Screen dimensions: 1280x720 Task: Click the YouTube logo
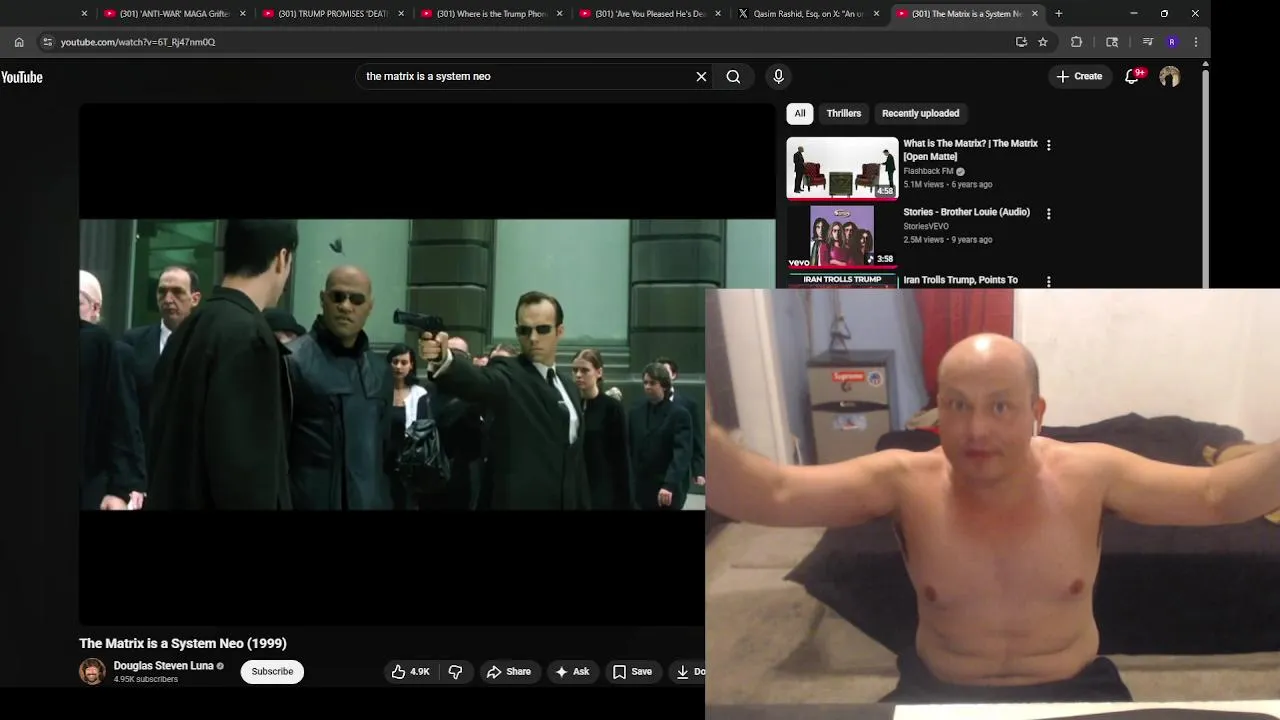tap(21, 77)
